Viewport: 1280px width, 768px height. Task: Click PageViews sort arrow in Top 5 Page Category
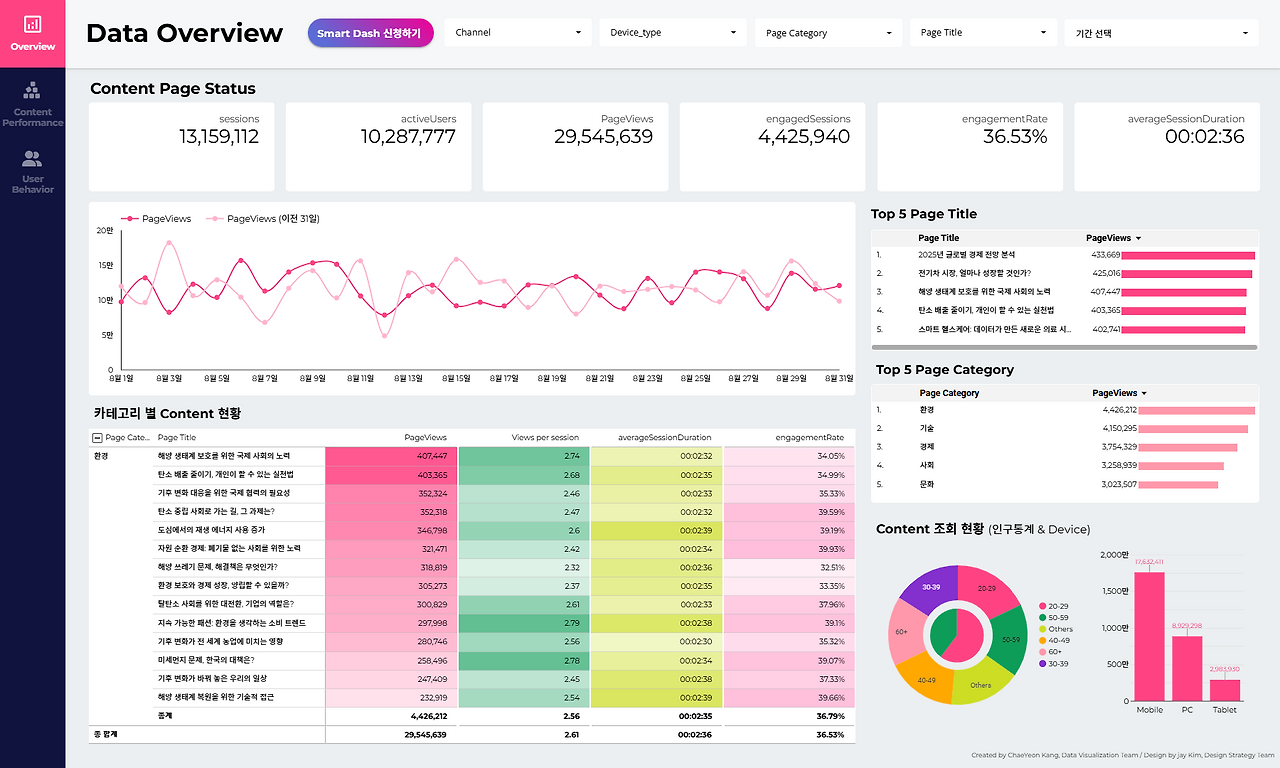pyautogui.click(x=1144, y=394)
